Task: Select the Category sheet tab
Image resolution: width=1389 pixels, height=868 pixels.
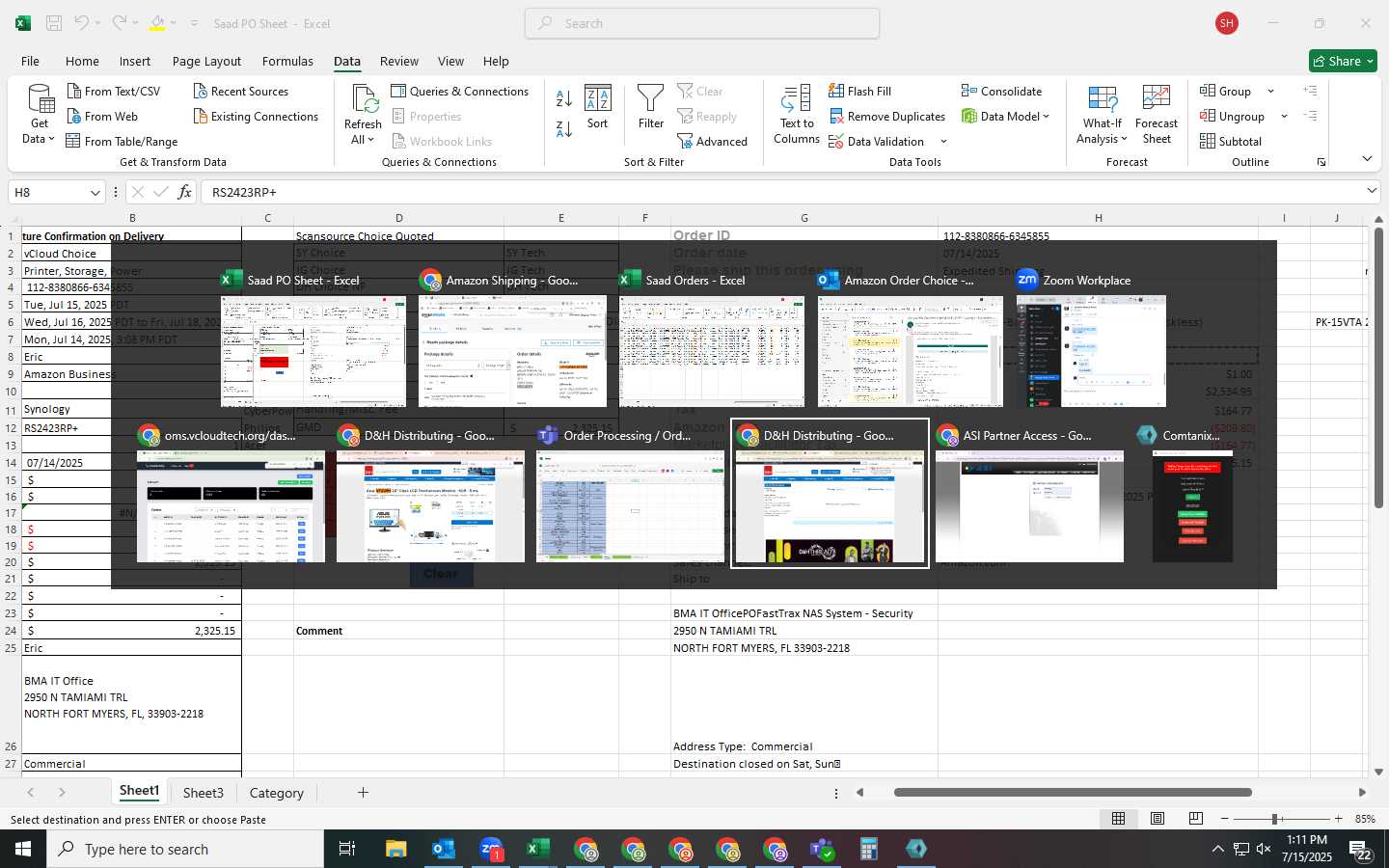Action: click(x=276, y=793)
